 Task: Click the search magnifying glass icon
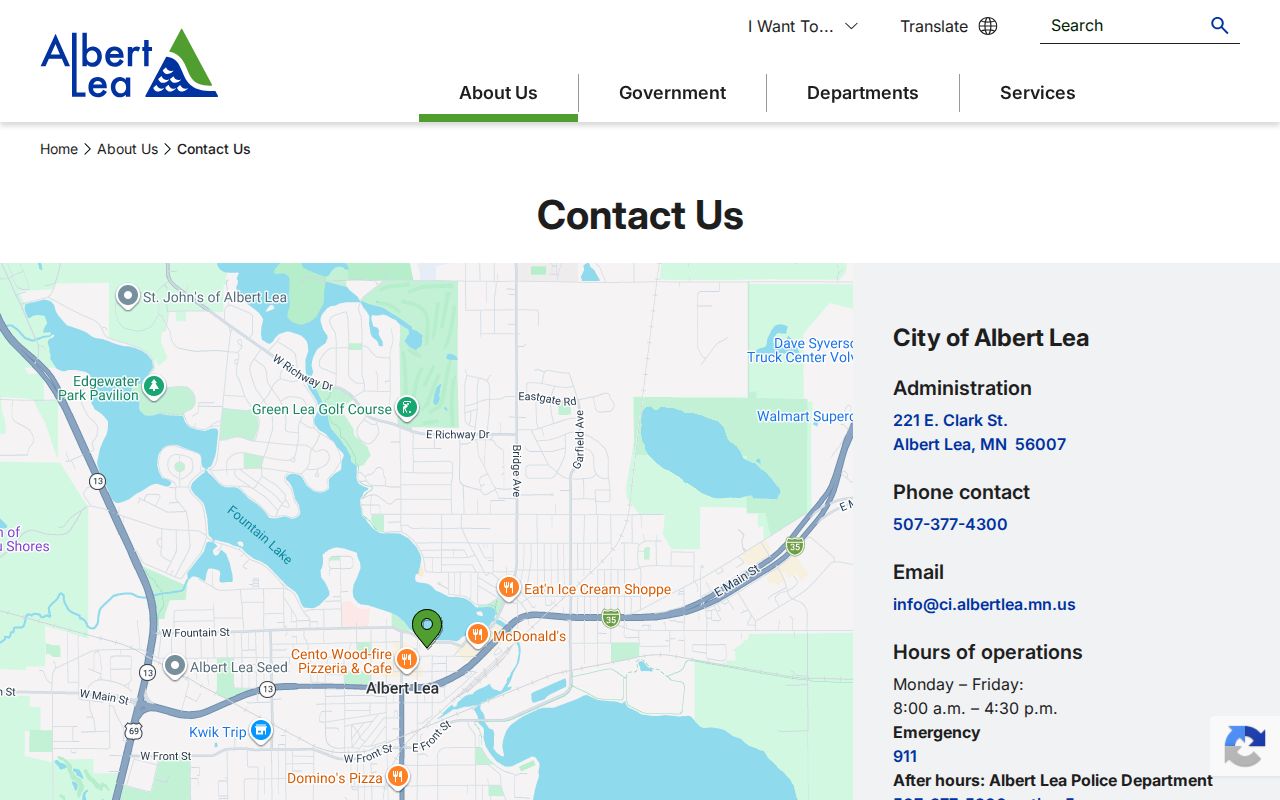click(x=1219, y=26)
